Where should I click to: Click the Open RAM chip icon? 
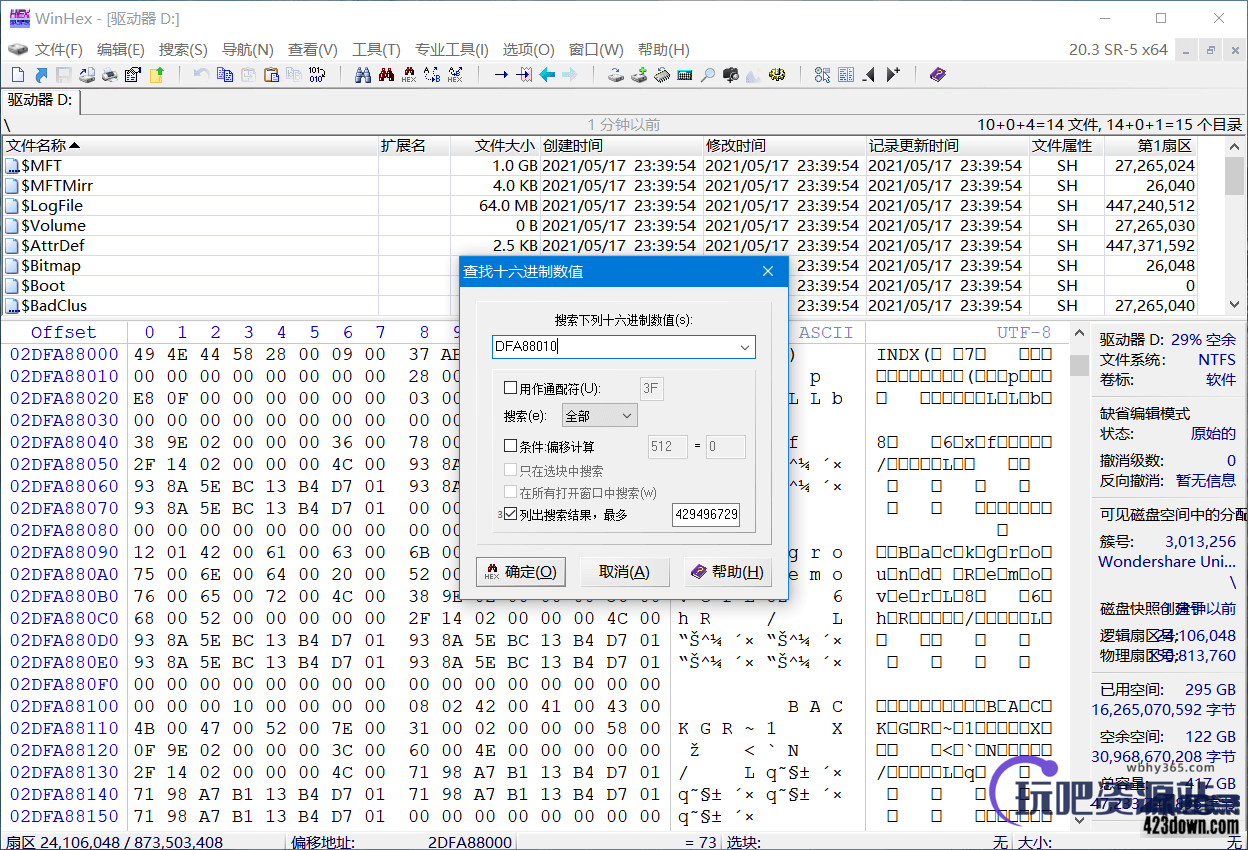(662, 75)
